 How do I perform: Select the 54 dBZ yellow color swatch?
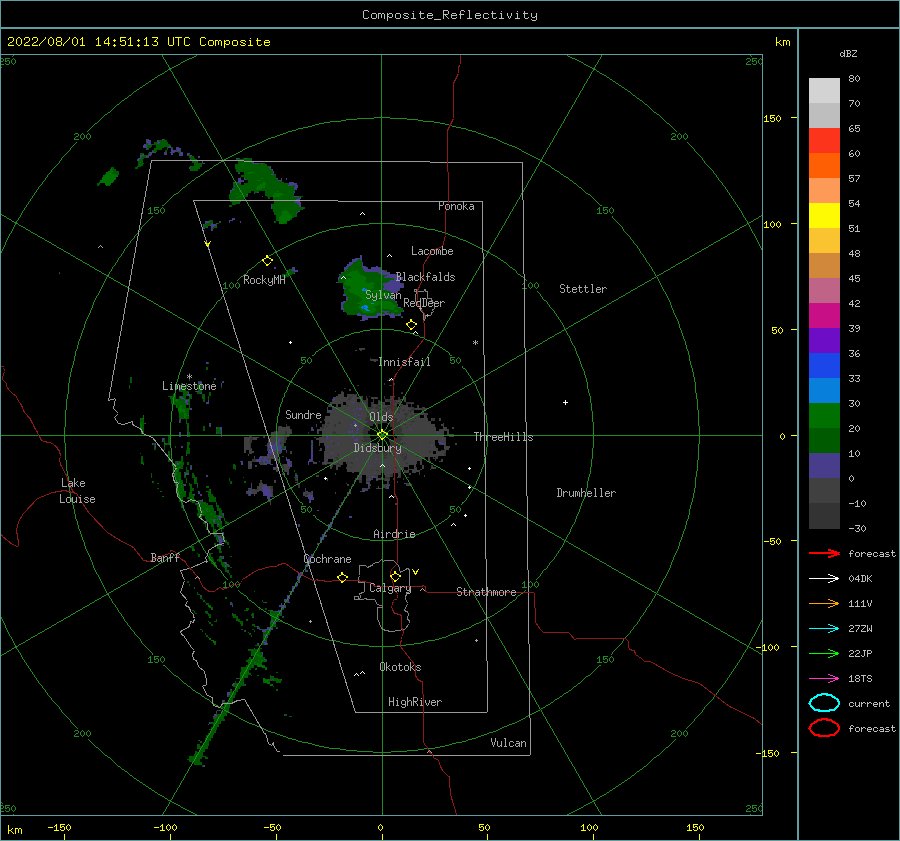coord(824,215)
